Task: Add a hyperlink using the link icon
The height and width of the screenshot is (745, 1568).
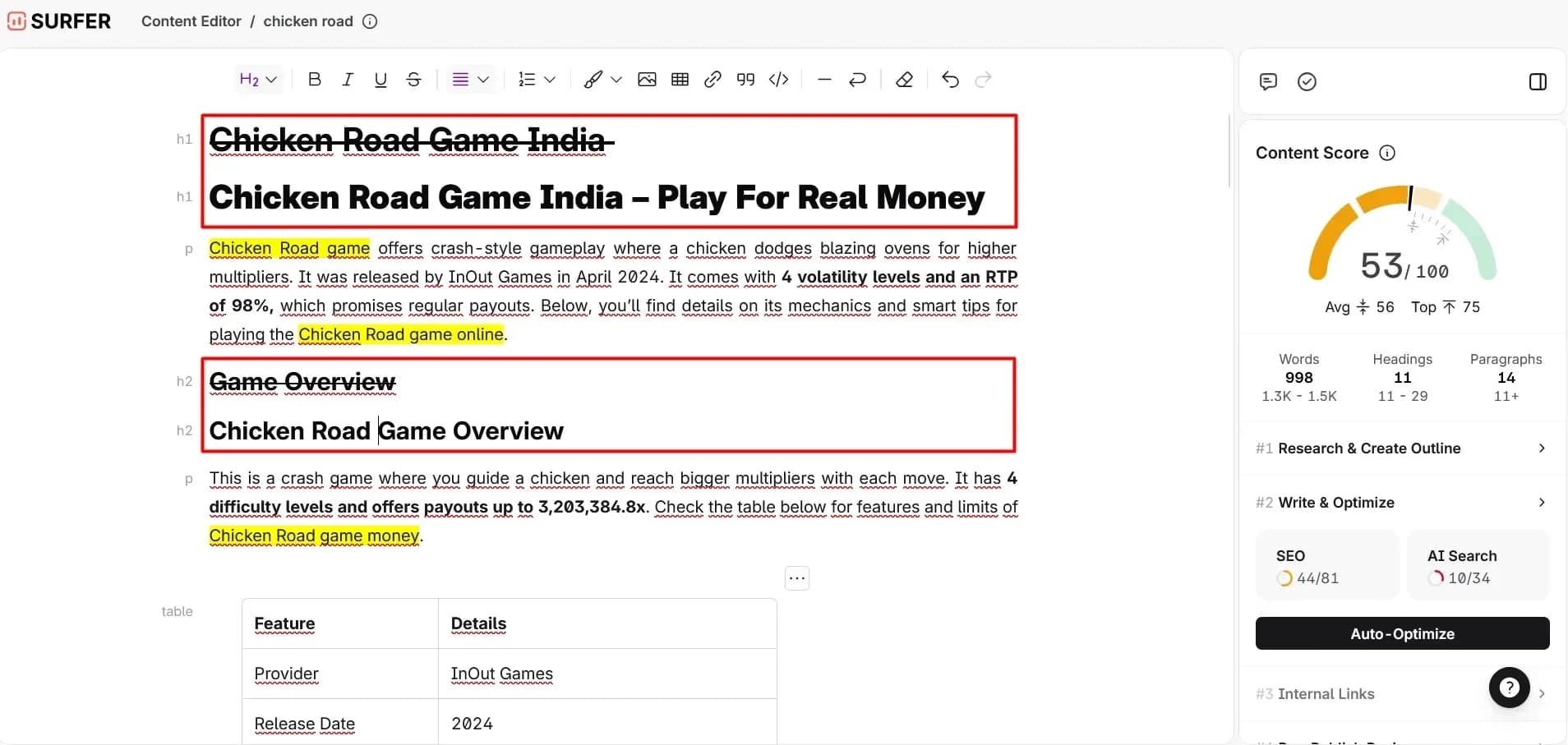Action: tap(713, 80)
